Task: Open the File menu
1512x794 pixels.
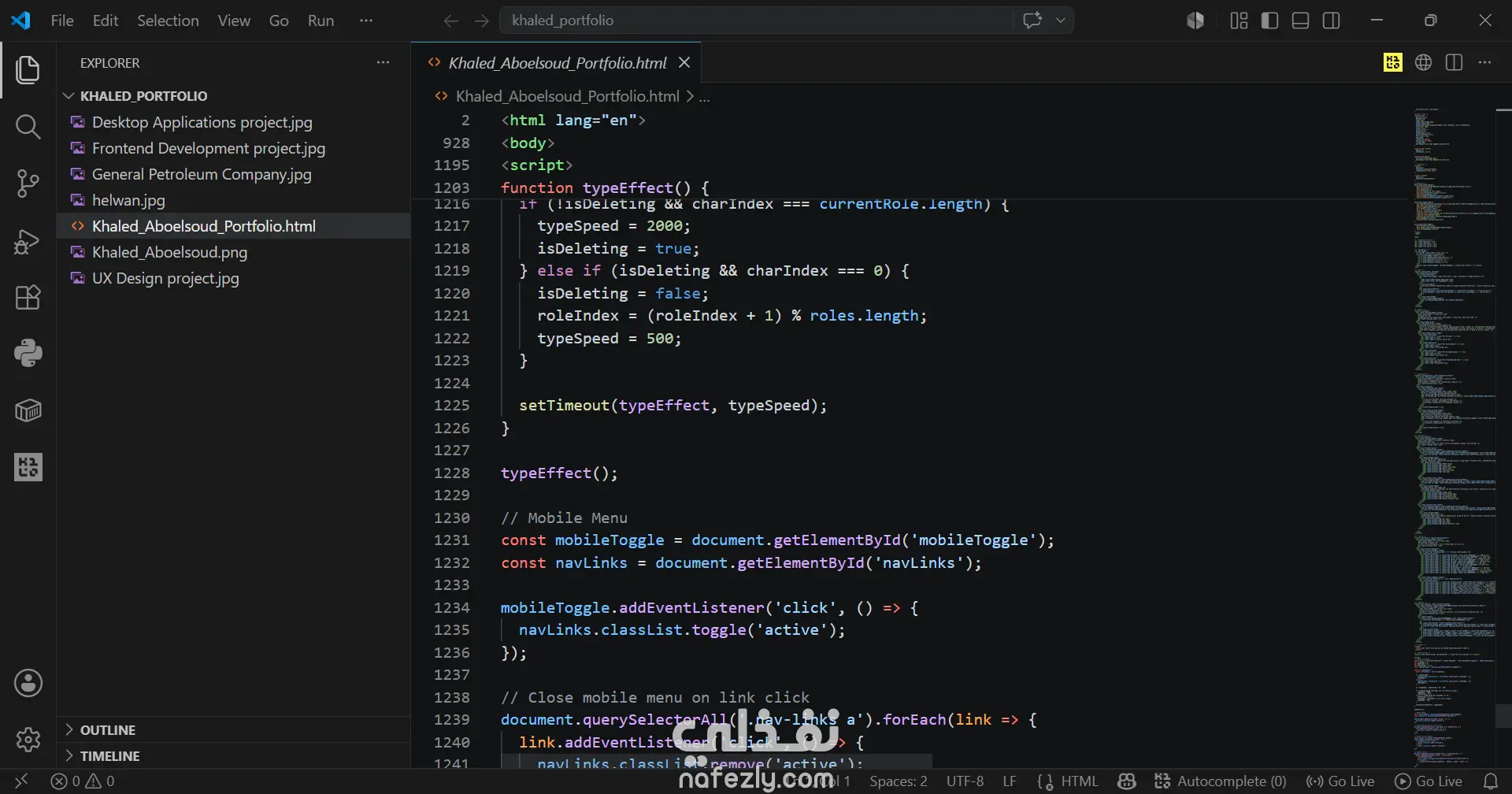Action: (62, 20)
